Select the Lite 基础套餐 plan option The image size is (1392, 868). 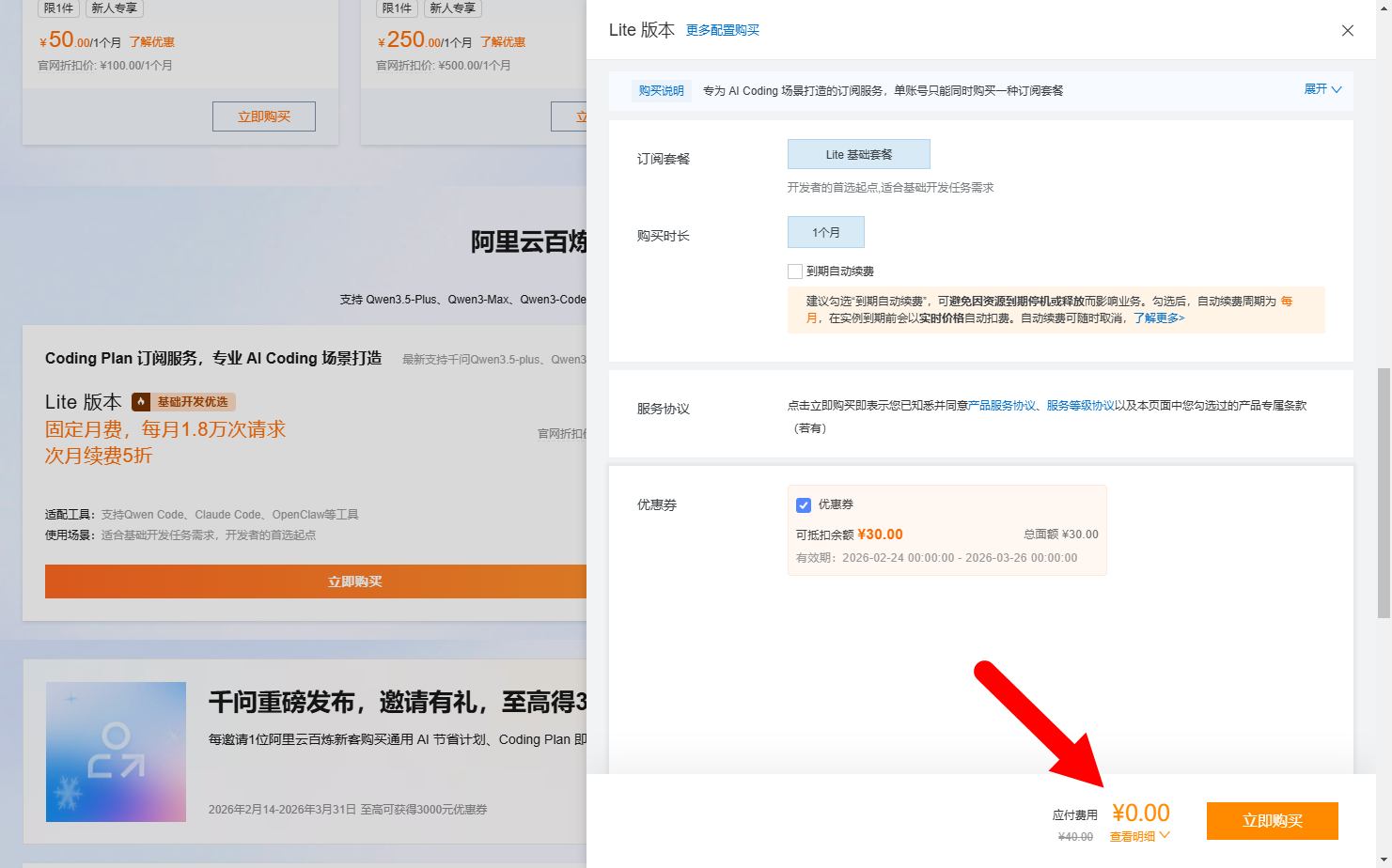coord(858,155)
